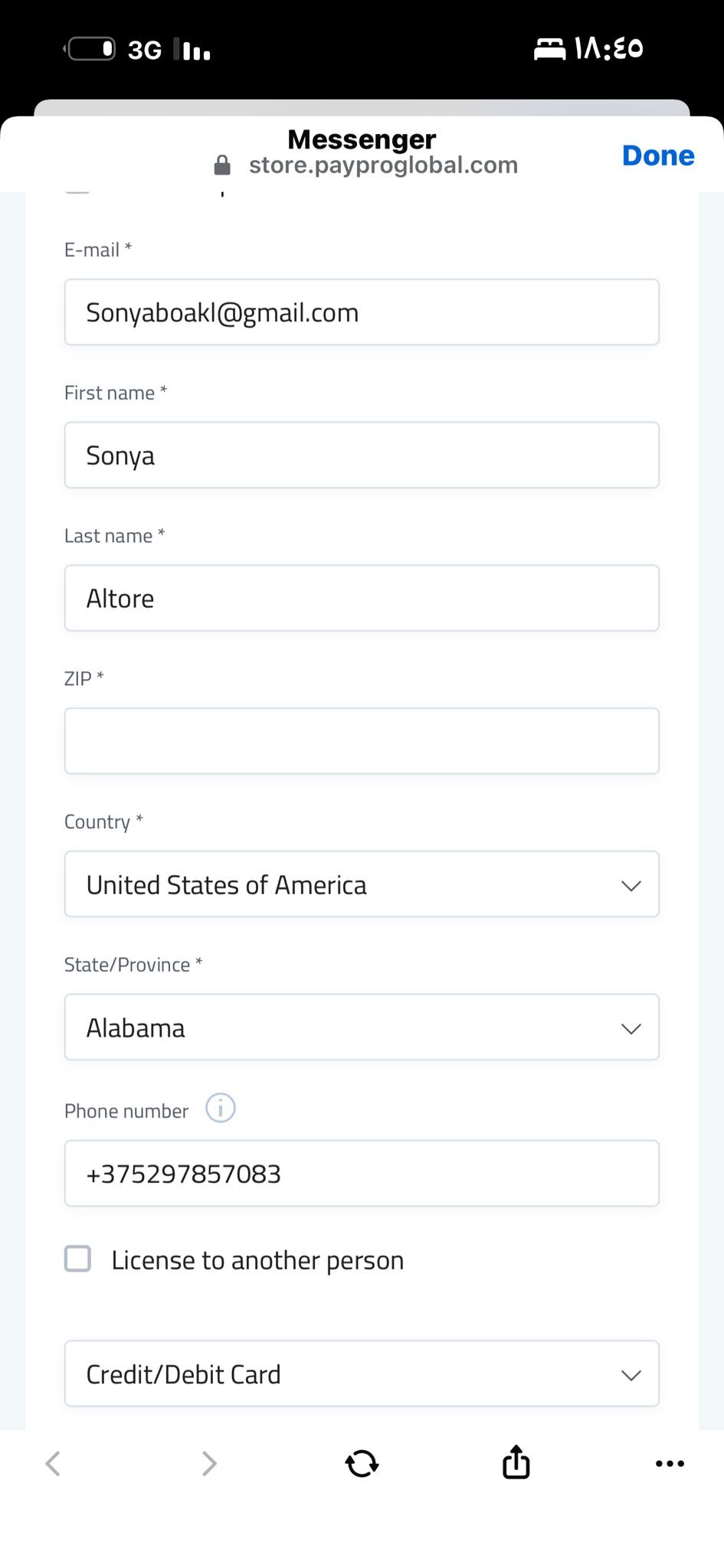Open the Credit/Debit Card payment dropdown
This screenshot has width=724, height=1568.
[x=362, y=1374]
